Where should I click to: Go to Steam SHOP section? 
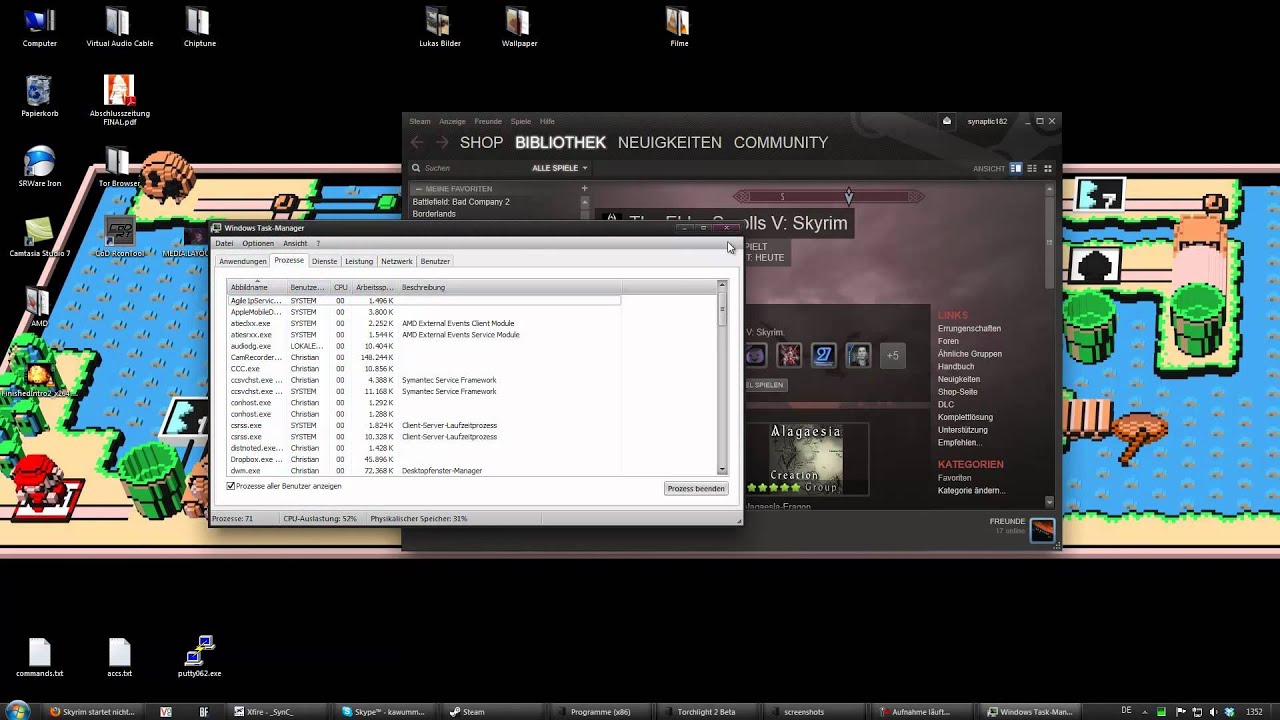pos(481,142)
